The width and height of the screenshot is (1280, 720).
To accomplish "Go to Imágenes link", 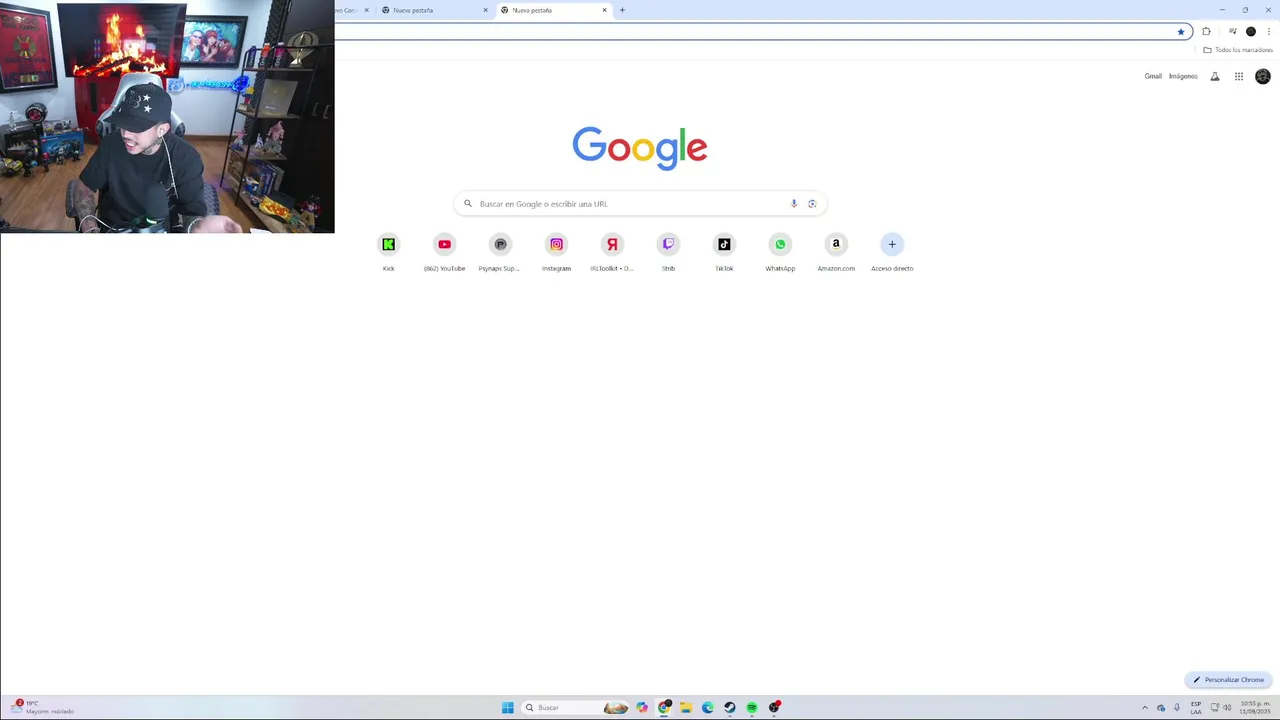I will coord(1183,76).
